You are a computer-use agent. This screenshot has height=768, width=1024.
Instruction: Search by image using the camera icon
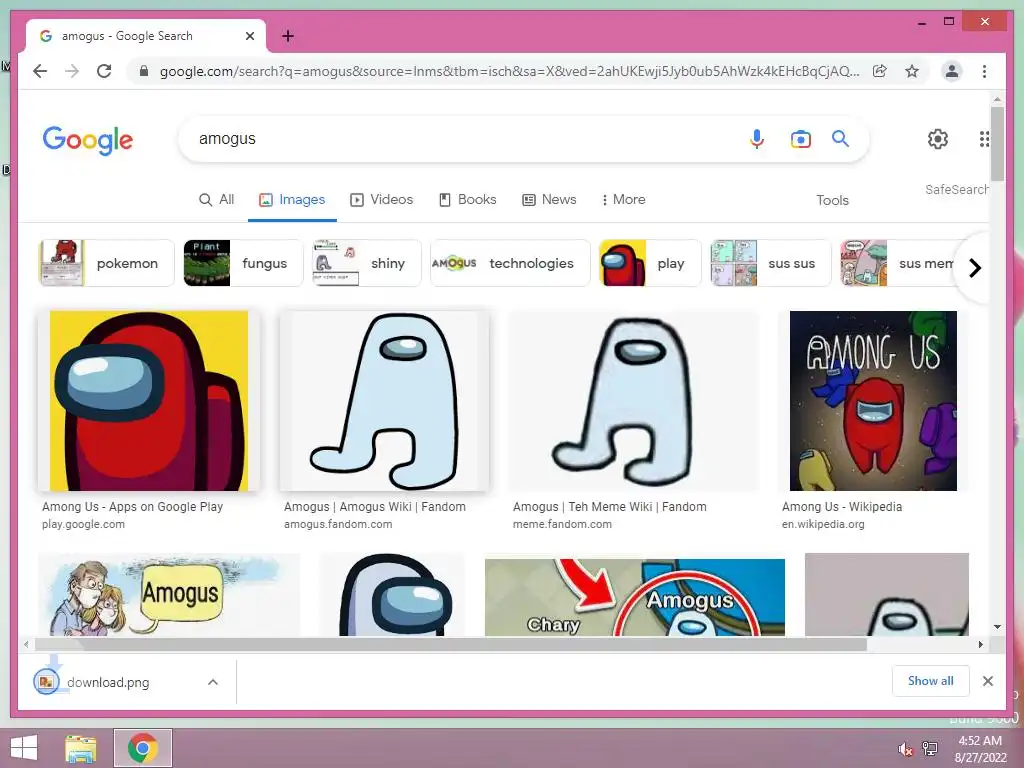coord(801,139)
